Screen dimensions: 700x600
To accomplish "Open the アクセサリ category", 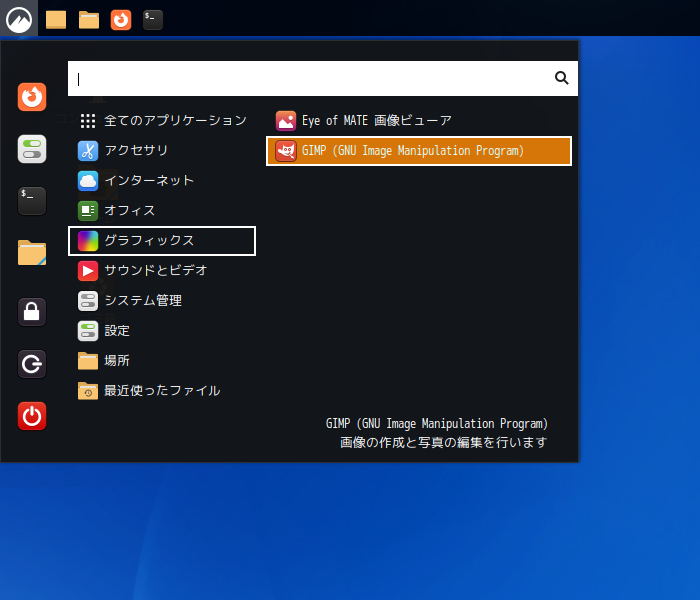I will point(162,150).
